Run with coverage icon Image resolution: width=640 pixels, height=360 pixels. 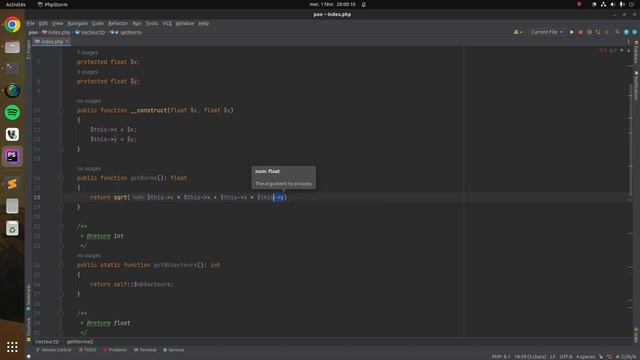click(x=589, y=32)
